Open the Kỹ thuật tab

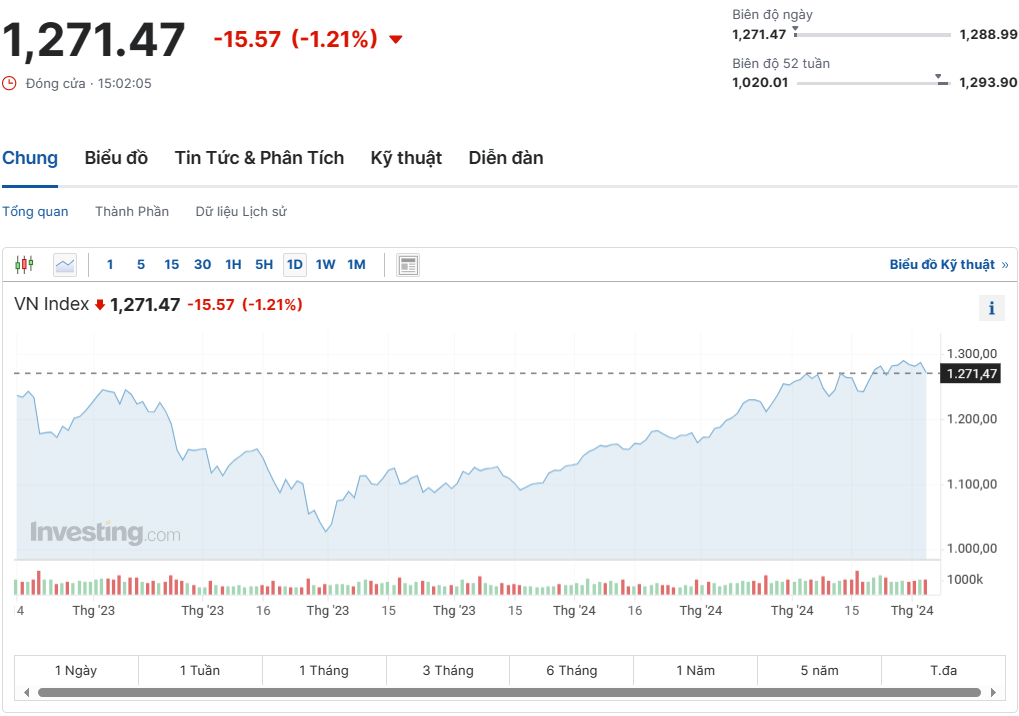point(406,158)
